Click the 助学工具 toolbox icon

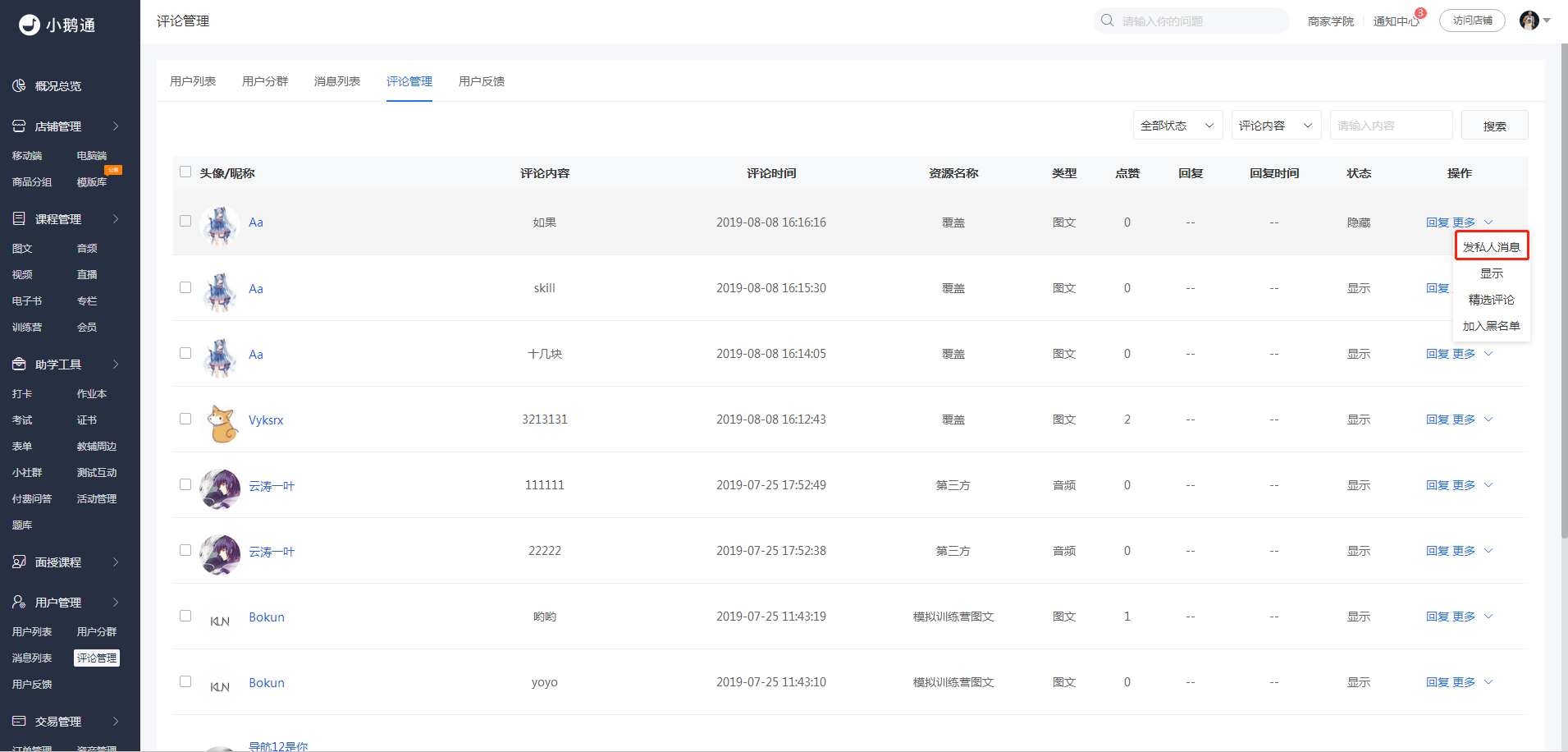tap(19, 364)
